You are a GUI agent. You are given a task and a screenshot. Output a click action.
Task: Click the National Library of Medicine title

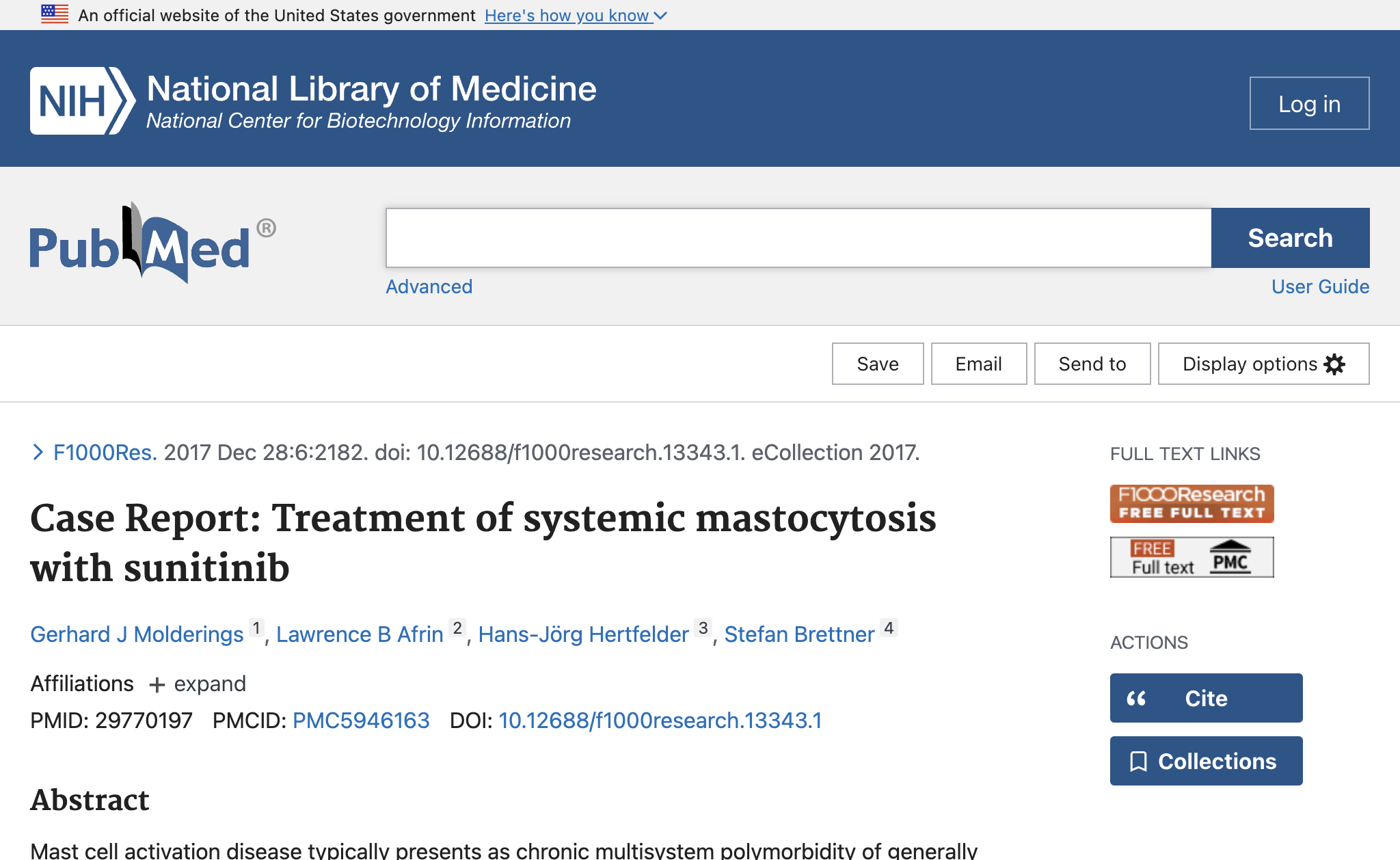coord(371,89)
